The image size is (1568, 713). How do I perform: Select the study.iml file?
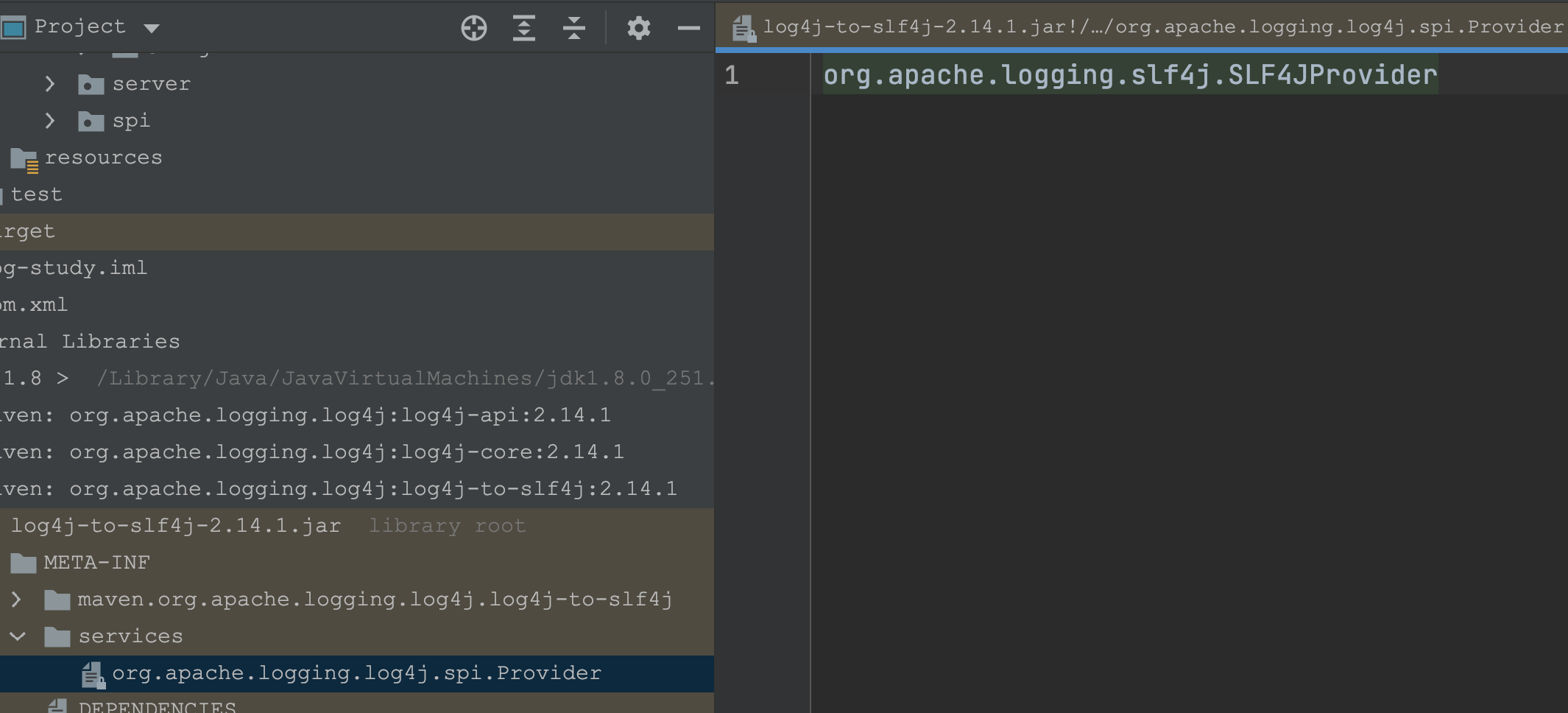357,268
